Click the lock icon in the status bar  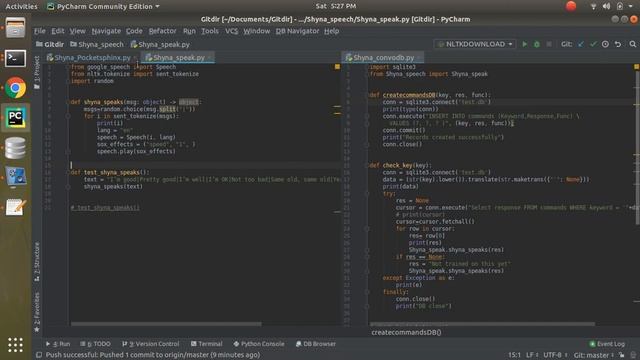point(622,355)
